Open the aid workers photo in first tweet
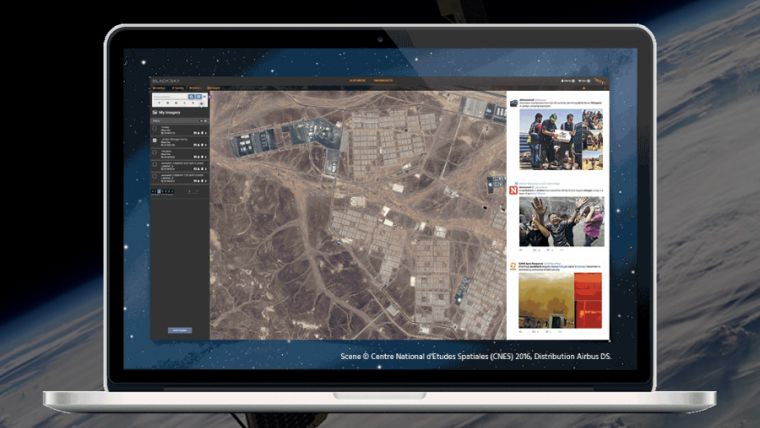 point(551,139)
